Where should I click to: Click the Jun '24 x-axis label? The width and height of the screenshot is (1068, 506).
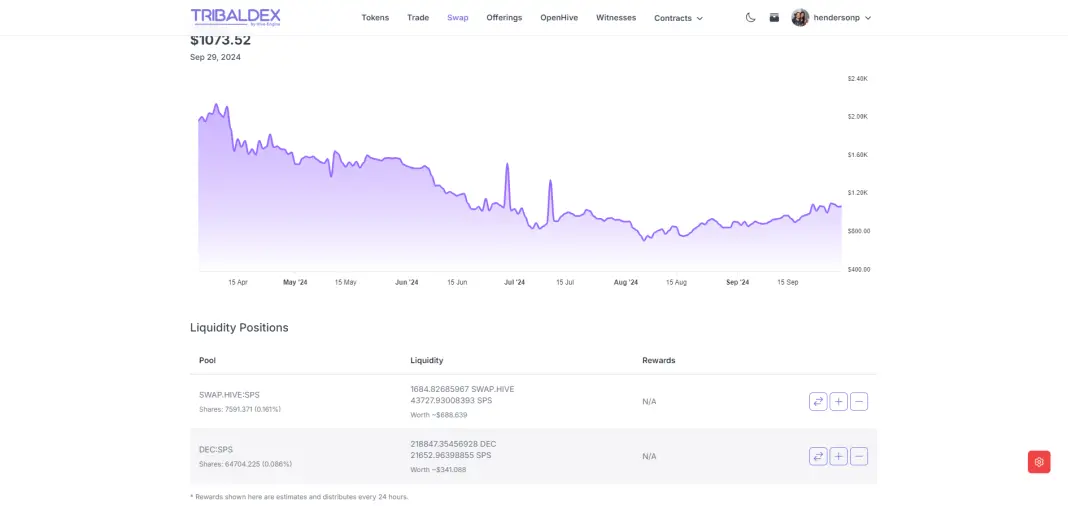pos(407,282)
